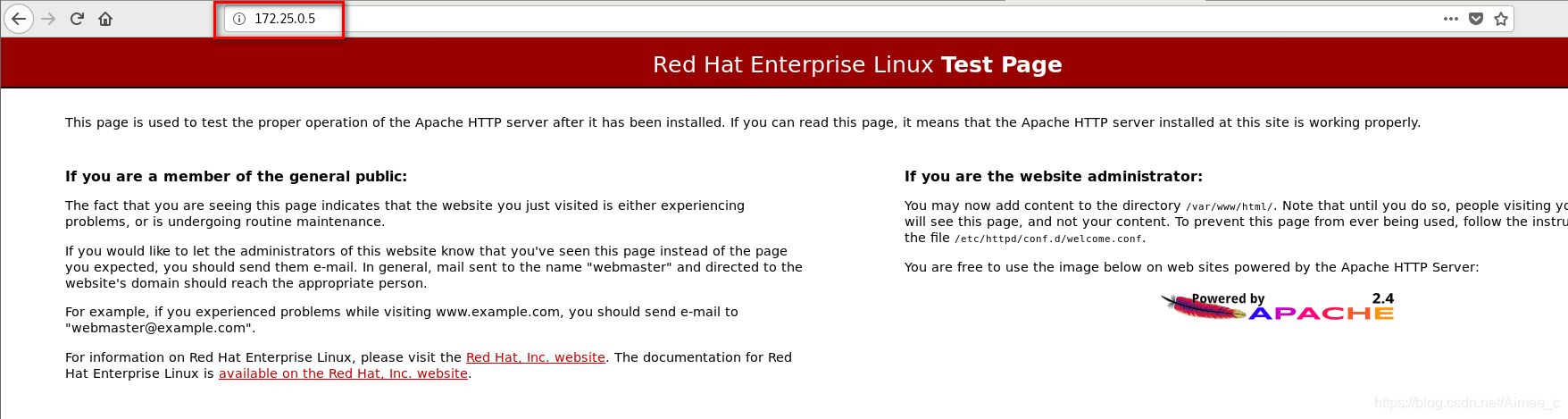Click the general public section heading
Viewport: 1568px width, 419px height.
[x=236, y=177]
